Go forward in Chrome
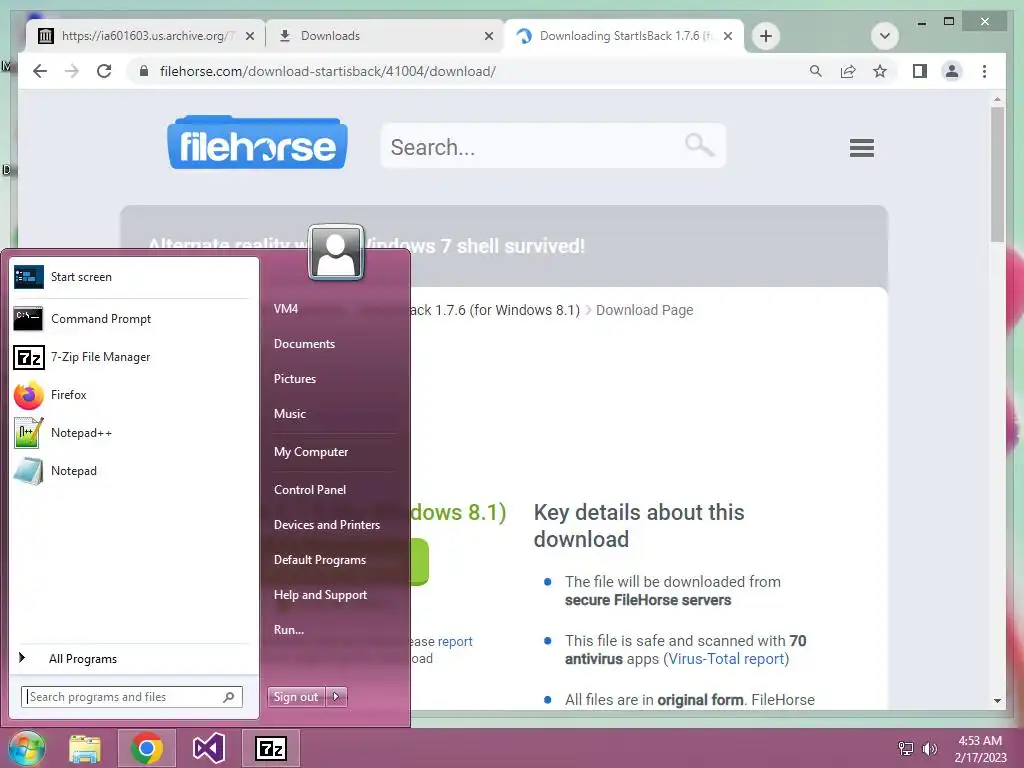 click(x=72, y=71)
